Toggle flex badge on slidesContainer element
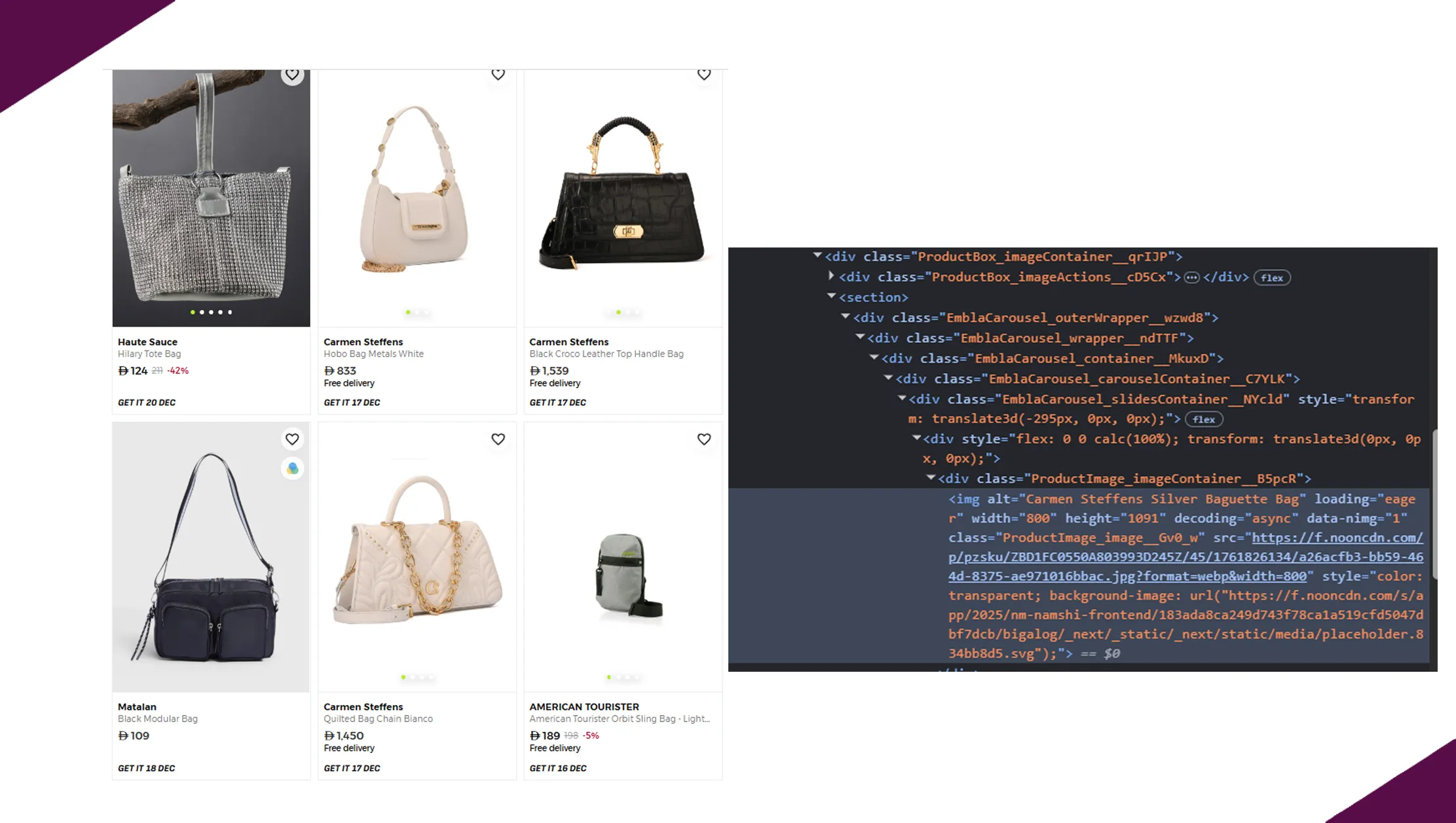Image resolution: width=1456 pixels, height=823 pixels. 1203,420
